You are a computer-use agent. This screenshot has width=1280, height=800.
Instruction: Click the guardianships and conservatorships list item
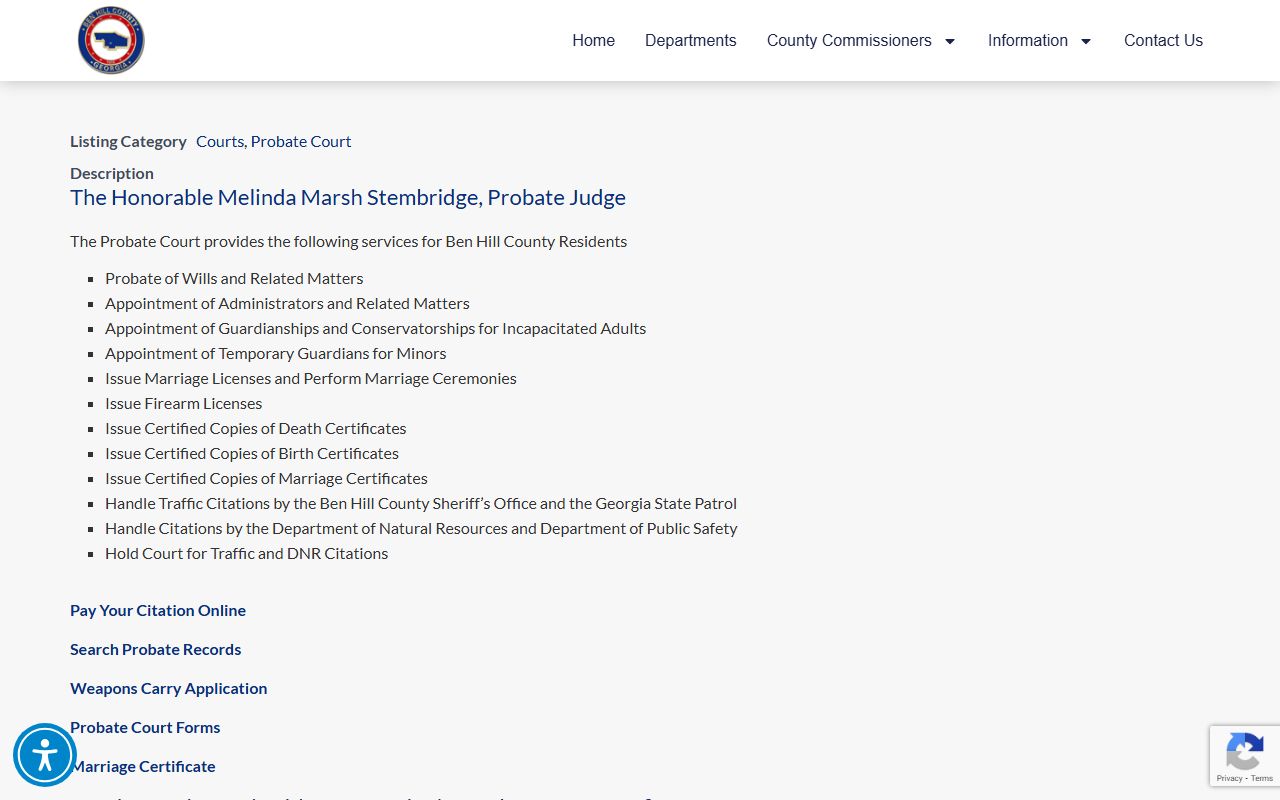coord(375,328)
